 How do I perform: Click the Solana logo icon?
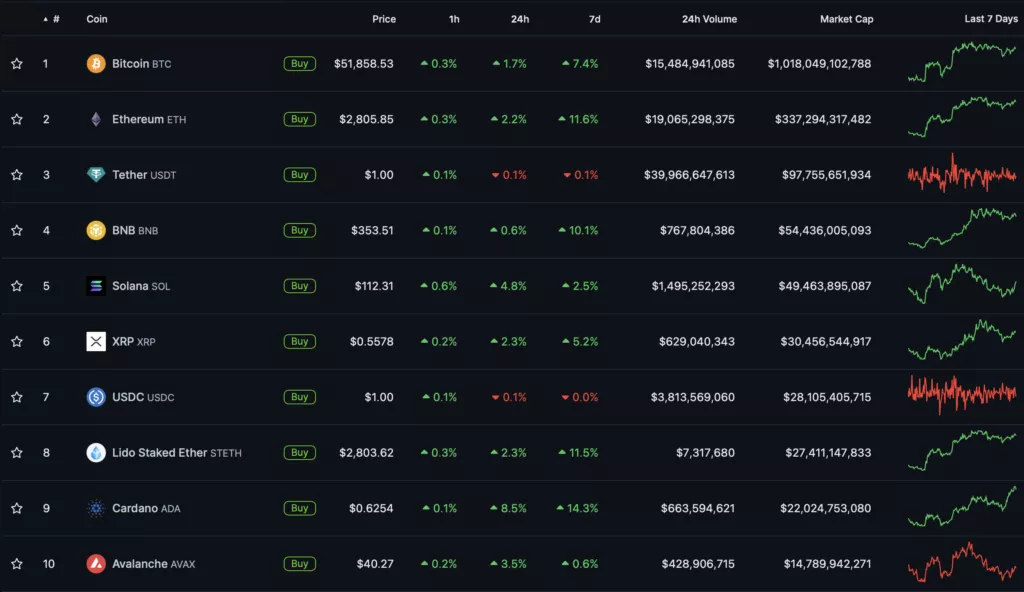96,286
